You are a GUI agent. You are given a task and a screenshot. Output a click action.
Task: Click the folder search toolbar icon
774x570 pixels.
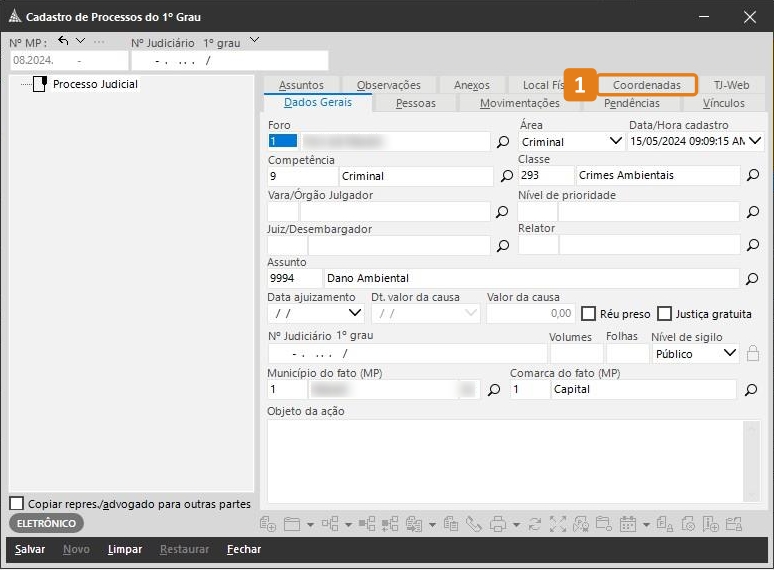[x=604, y=524]
